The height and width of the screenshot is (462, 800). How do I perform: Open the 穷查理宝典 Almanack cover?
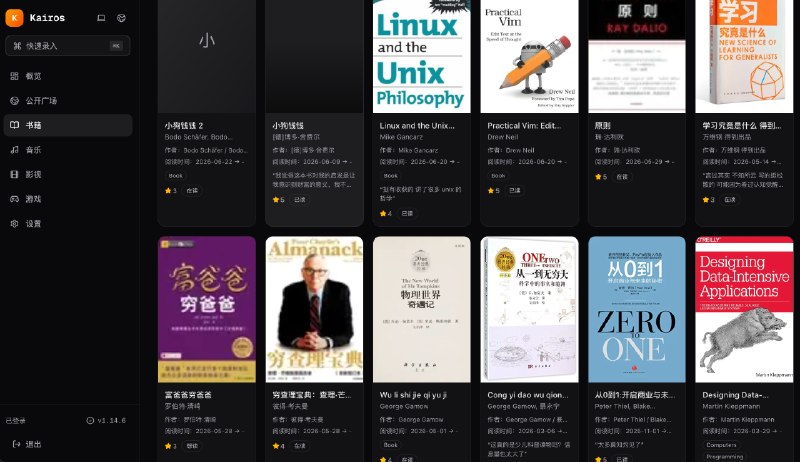tap(314, 309)
